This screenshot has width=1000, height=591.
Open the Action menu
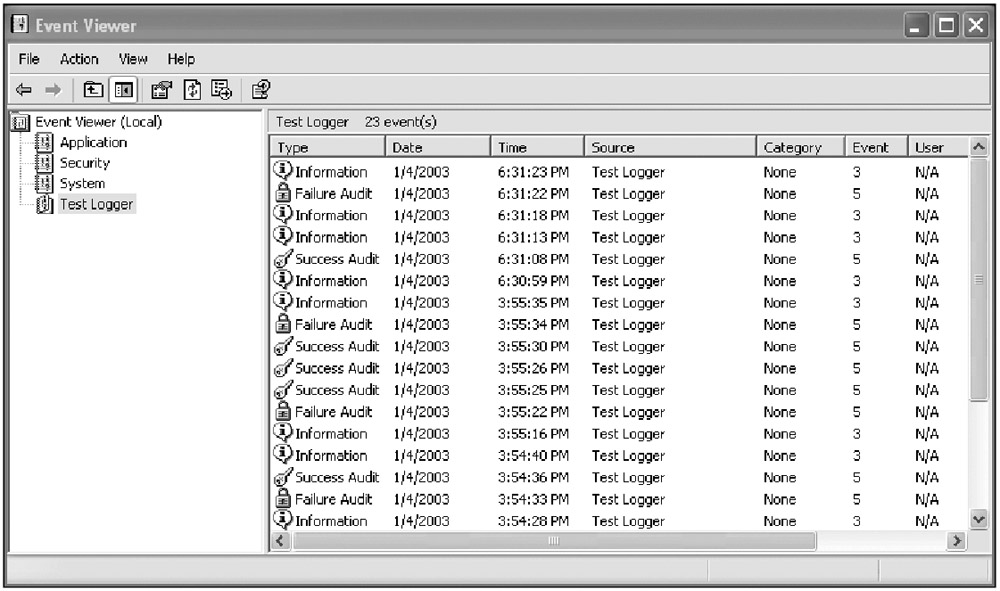click(79, 59)
